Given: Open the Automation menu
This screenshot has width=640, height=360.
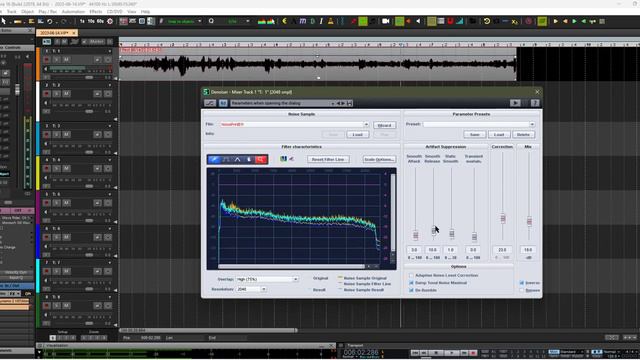Looking at the screenshot, I should click(x=73, y=11).
